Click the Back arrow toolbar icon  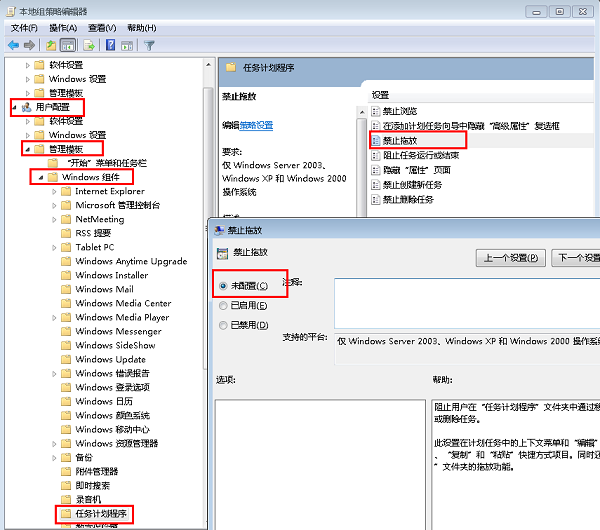tap(13, 45)
